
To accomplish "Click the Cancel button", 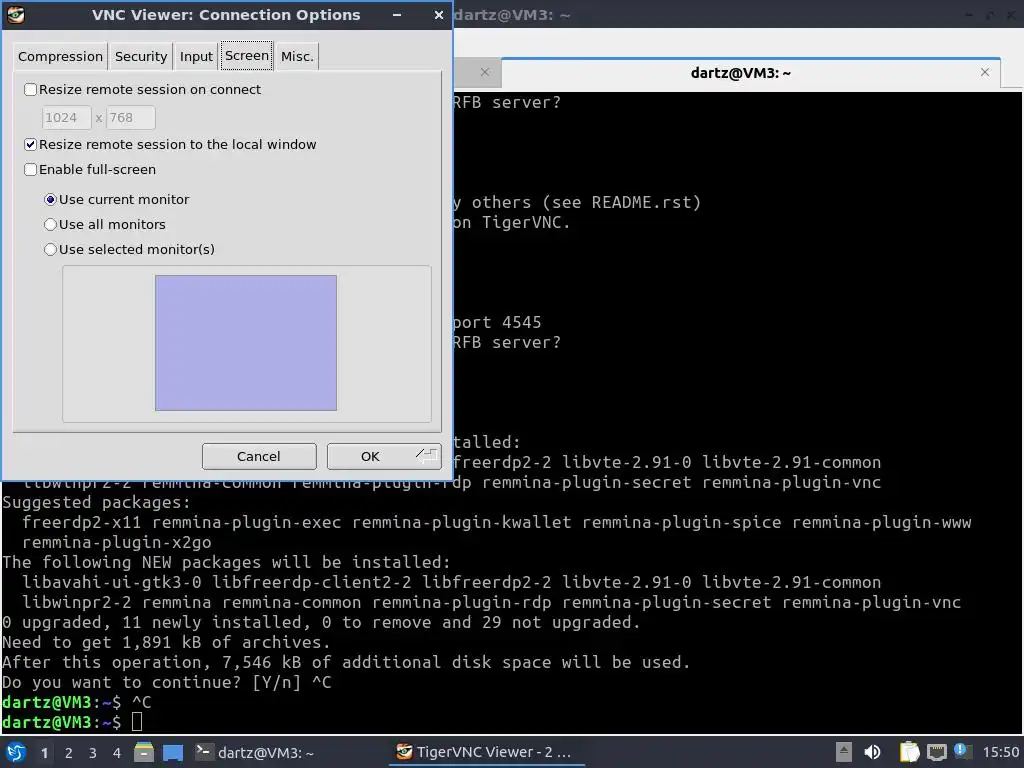I will [259, 456].
